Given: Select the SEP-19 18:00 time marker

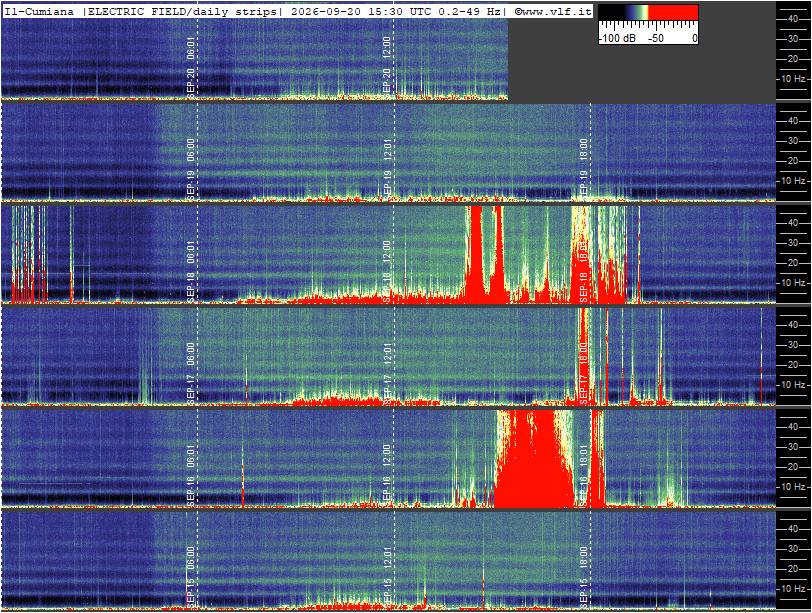Looking at the screenshot, I should coord(584,168).
